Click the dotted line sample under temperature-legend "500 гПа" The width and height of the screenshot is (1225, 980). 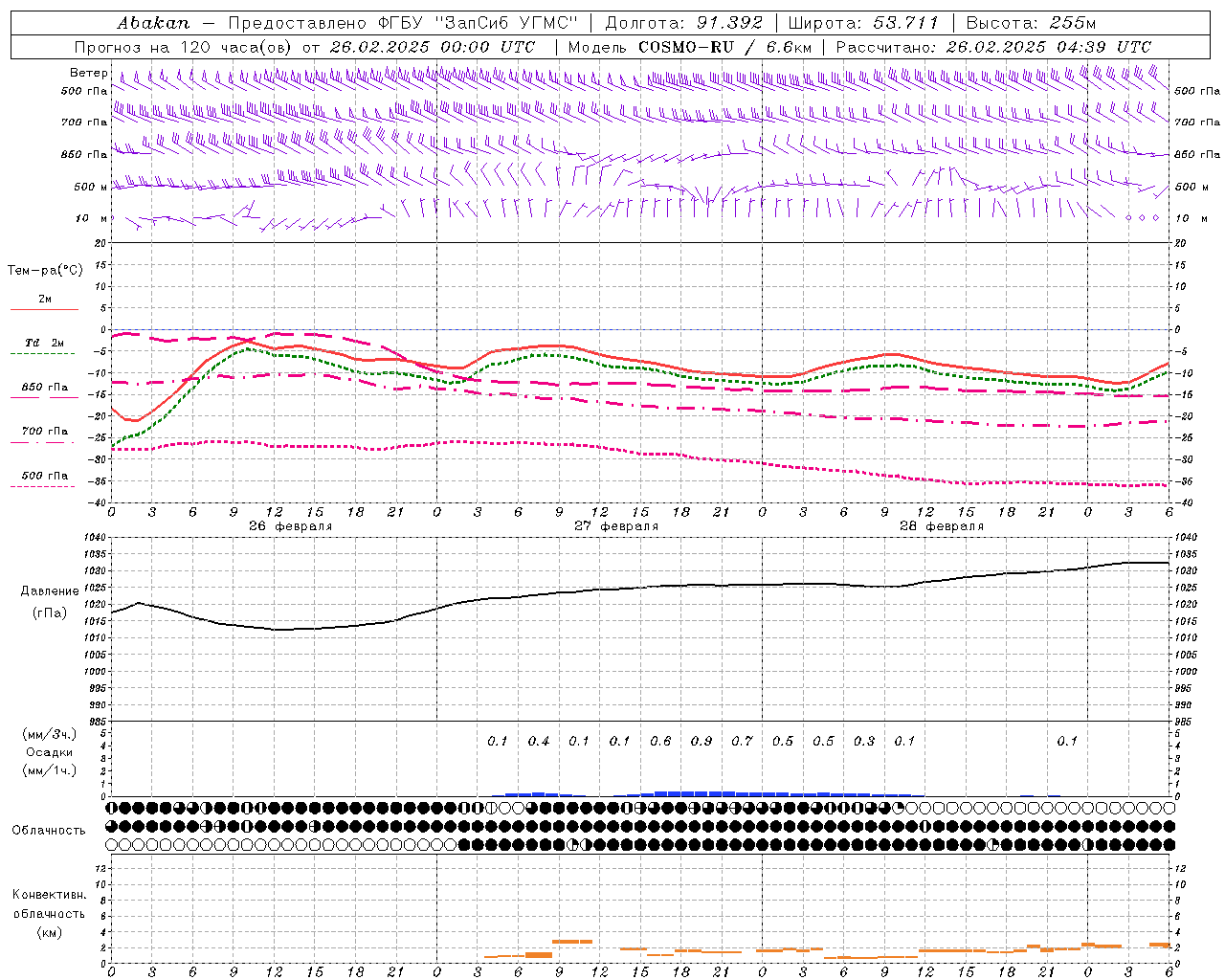tap(43, 487)
